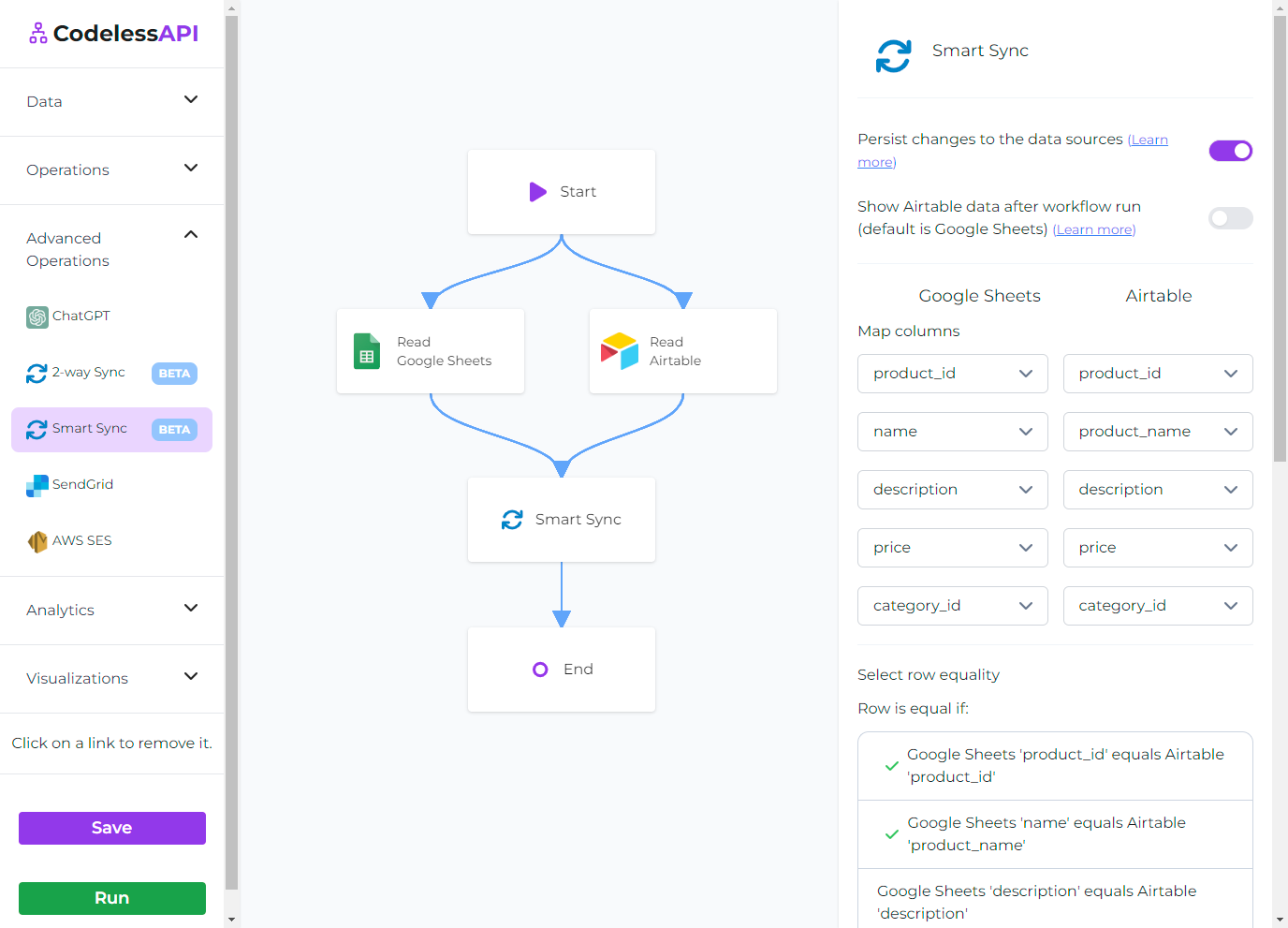Expand the Visualizations section

click(112, 679)
